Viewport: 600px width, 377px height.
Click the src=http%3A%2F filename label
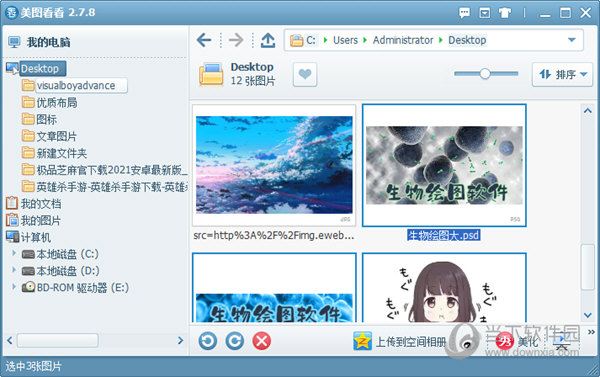[x=274, y=235]
